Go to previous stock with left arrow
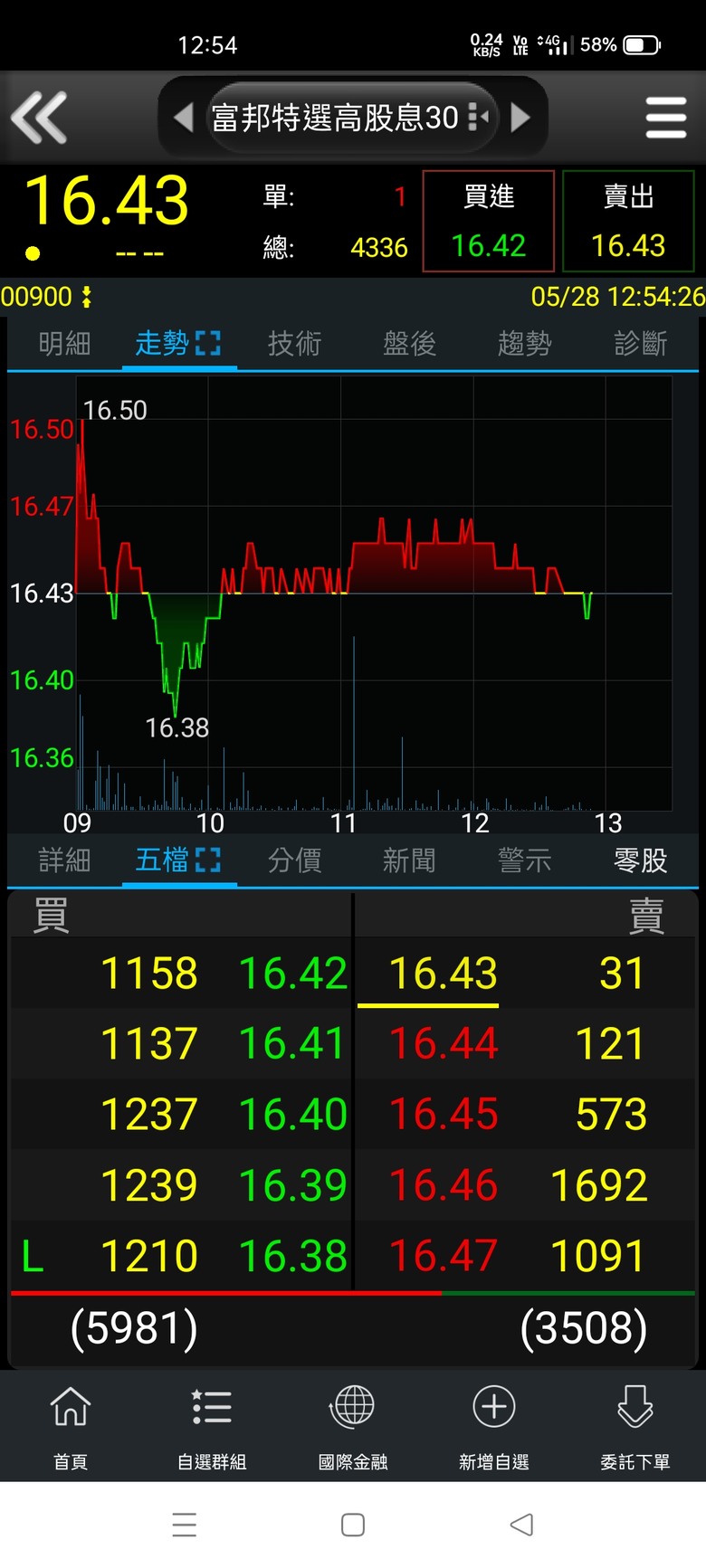 point(184,118)
